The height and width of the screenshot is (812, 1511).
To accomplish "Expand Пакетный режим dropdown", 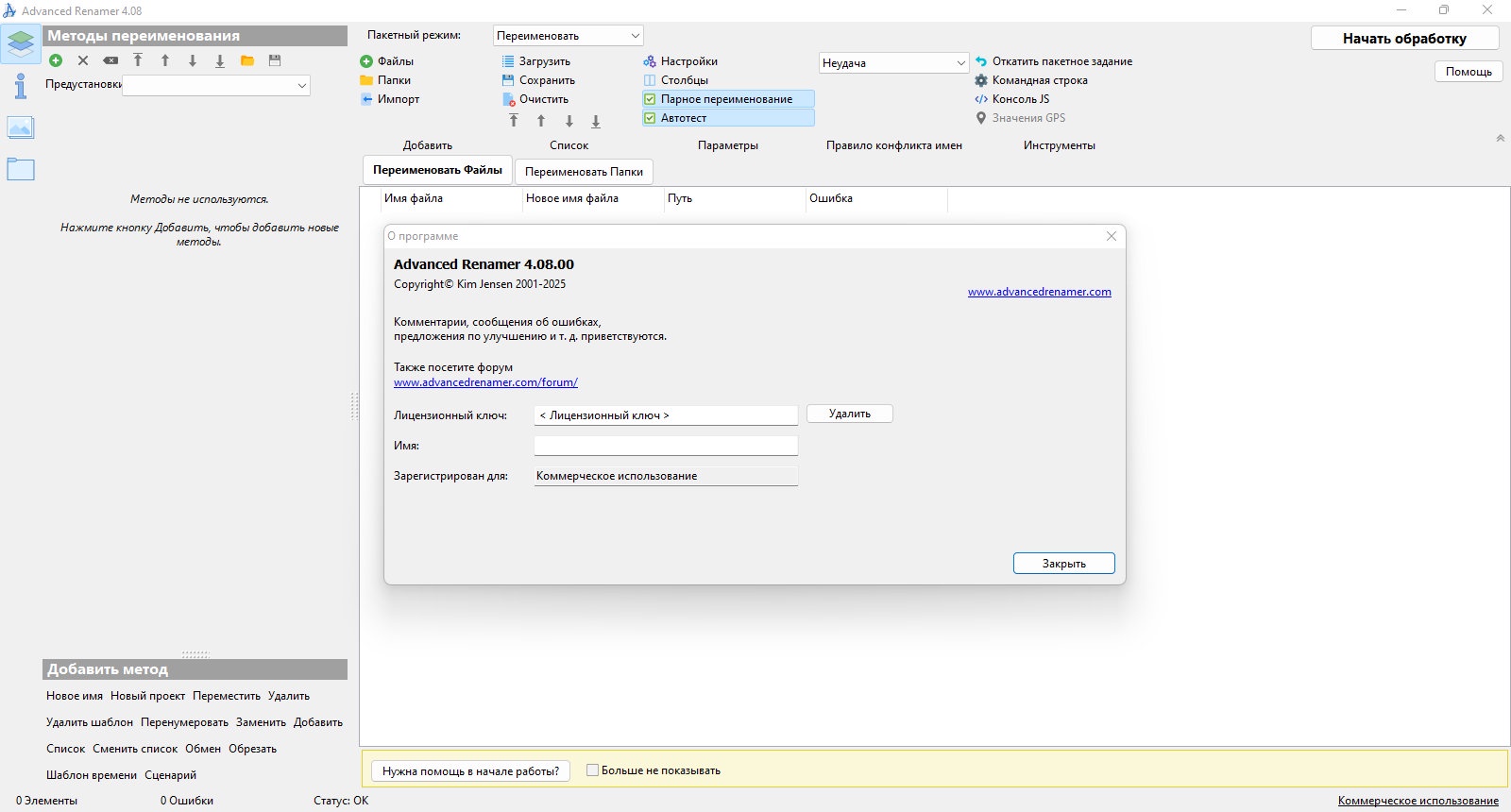I will coord(569,36).
